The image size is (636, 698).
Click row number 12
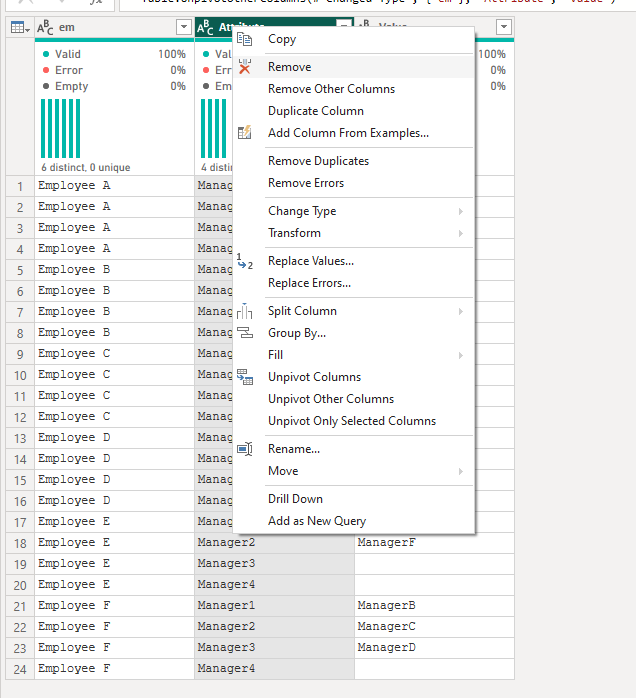pyautogui.click(x=20, y=417)
